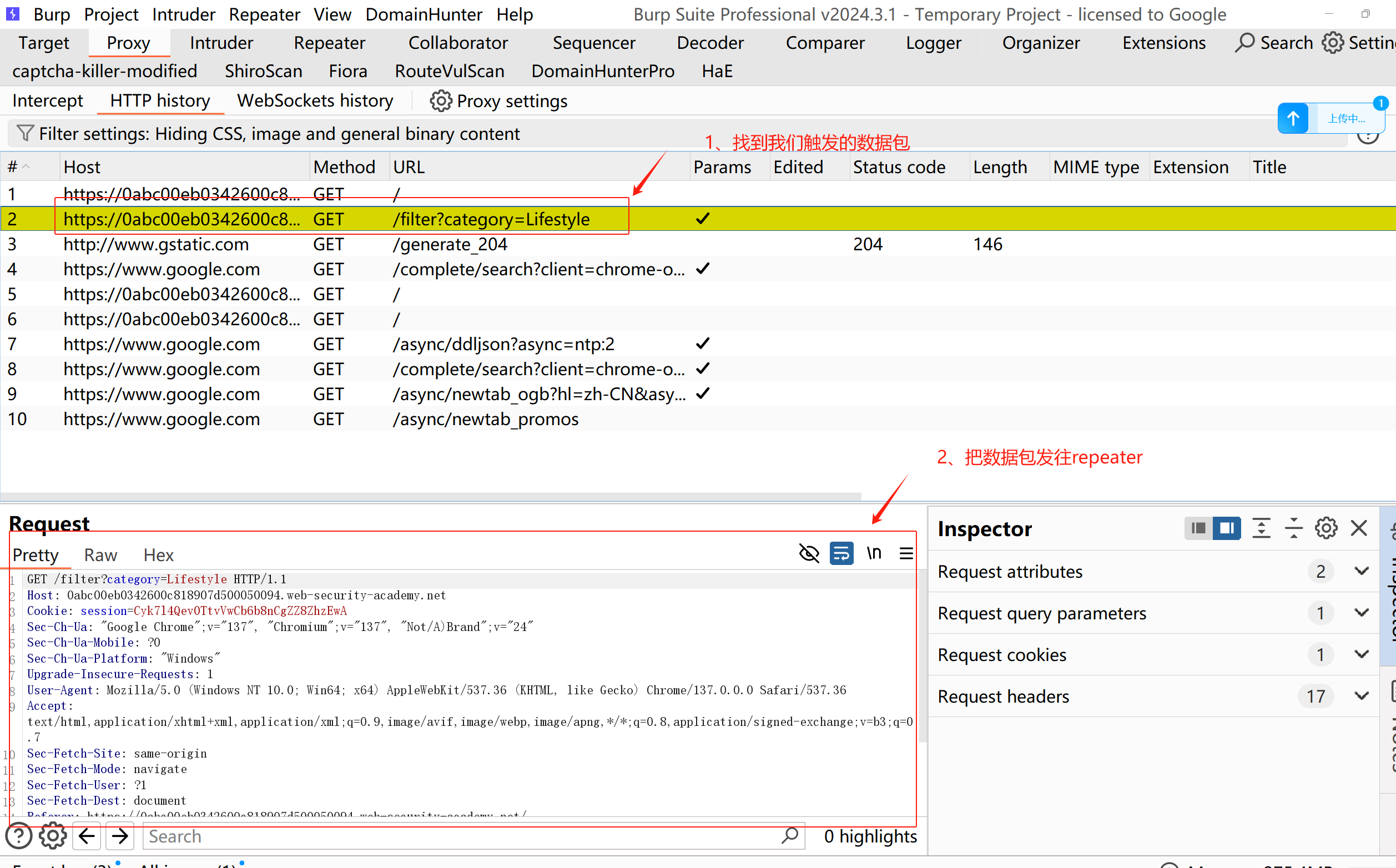Toggle line wrap in request editor
The image size is (1396, 868).
tap(841, 553)
